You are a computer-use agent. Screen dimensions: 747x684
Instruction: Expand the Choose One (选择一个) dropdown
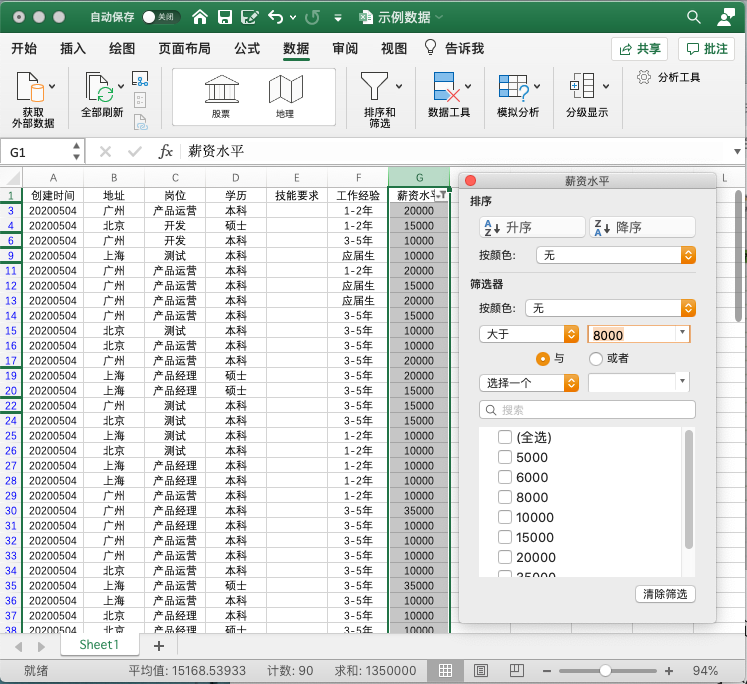click(529, 383)
